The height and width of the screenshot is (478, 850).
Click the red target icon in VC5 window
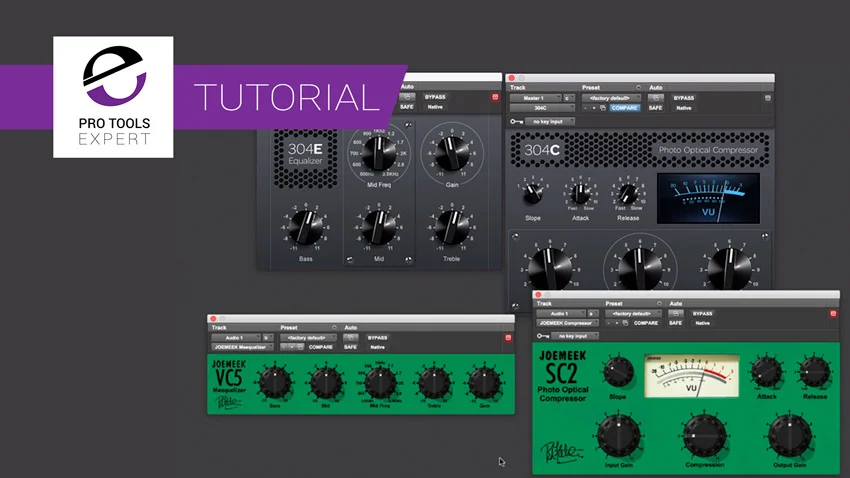(x=508, y=338)
